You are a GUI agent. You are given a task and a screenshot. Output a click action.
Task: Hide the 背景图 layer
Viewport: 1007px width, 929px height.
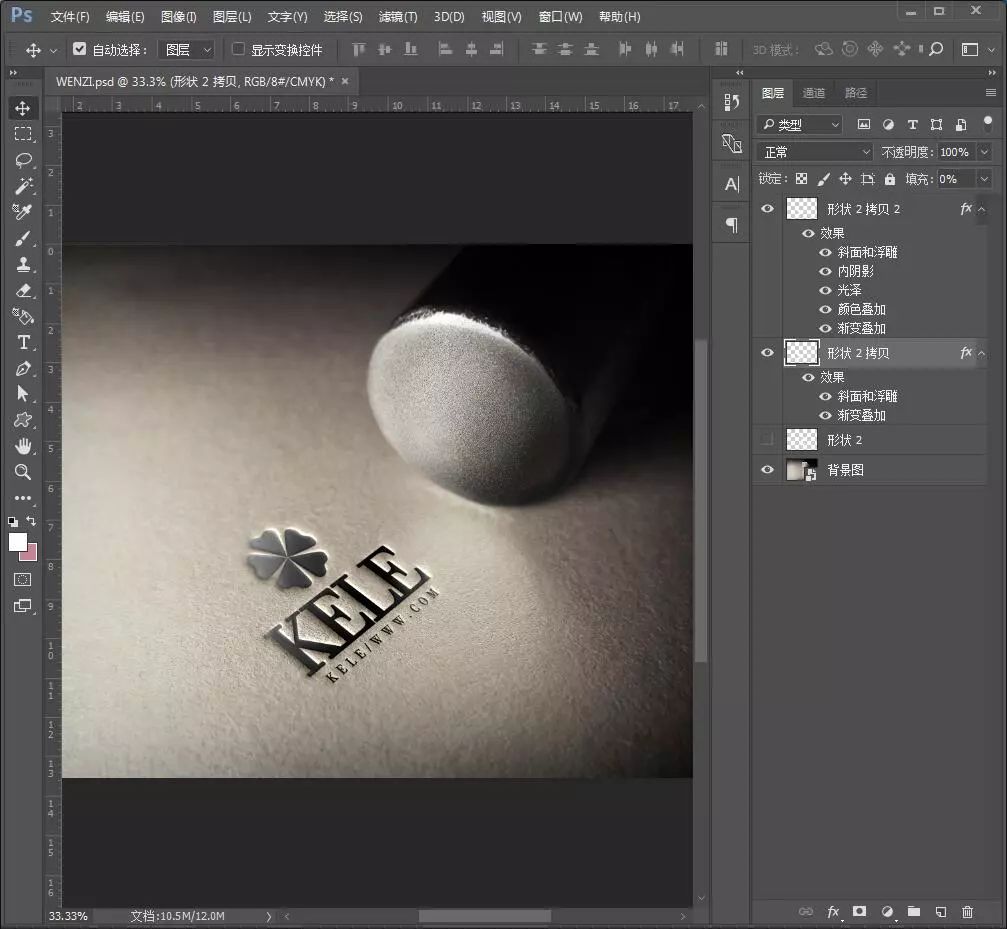(x=767, y=470)
